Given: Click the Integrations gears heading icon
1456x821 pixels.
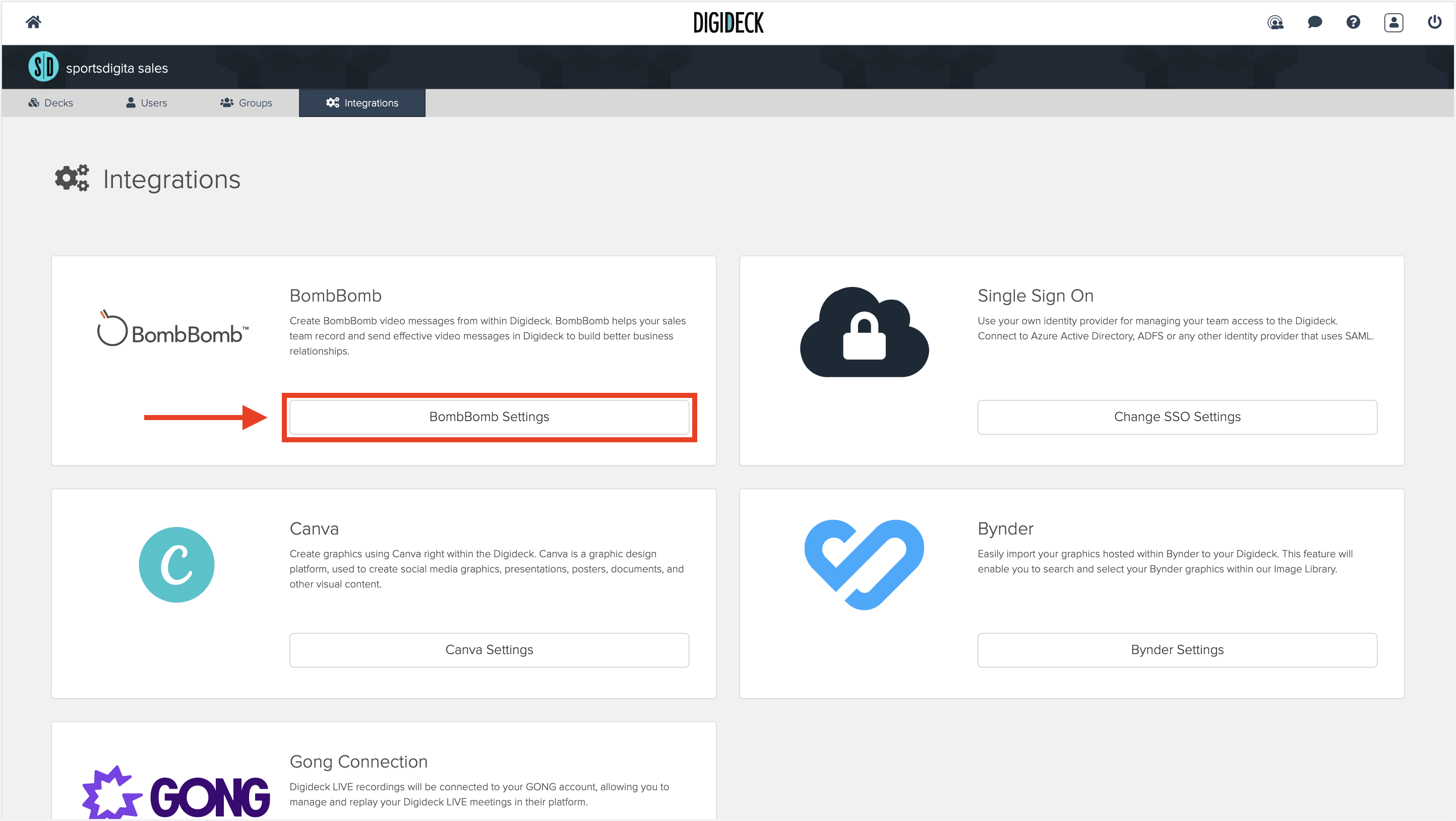Looking at the screenshot, I should pyautogui.click(x=72, y=179).
